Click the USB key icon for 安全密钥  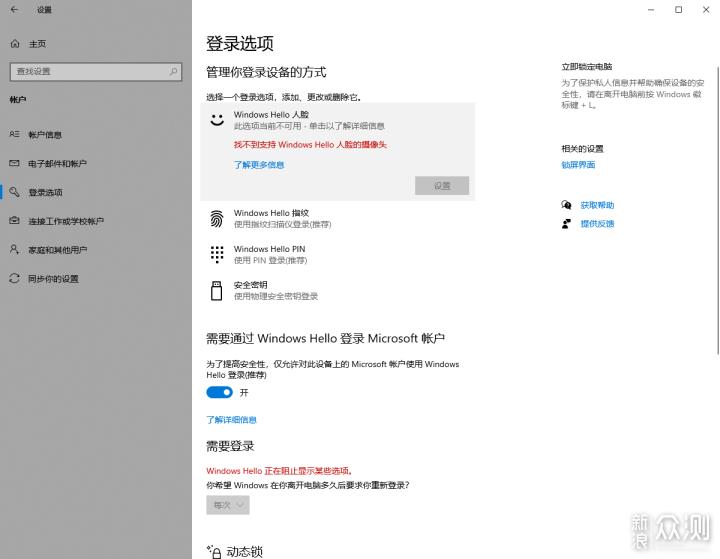pos(216,291)
